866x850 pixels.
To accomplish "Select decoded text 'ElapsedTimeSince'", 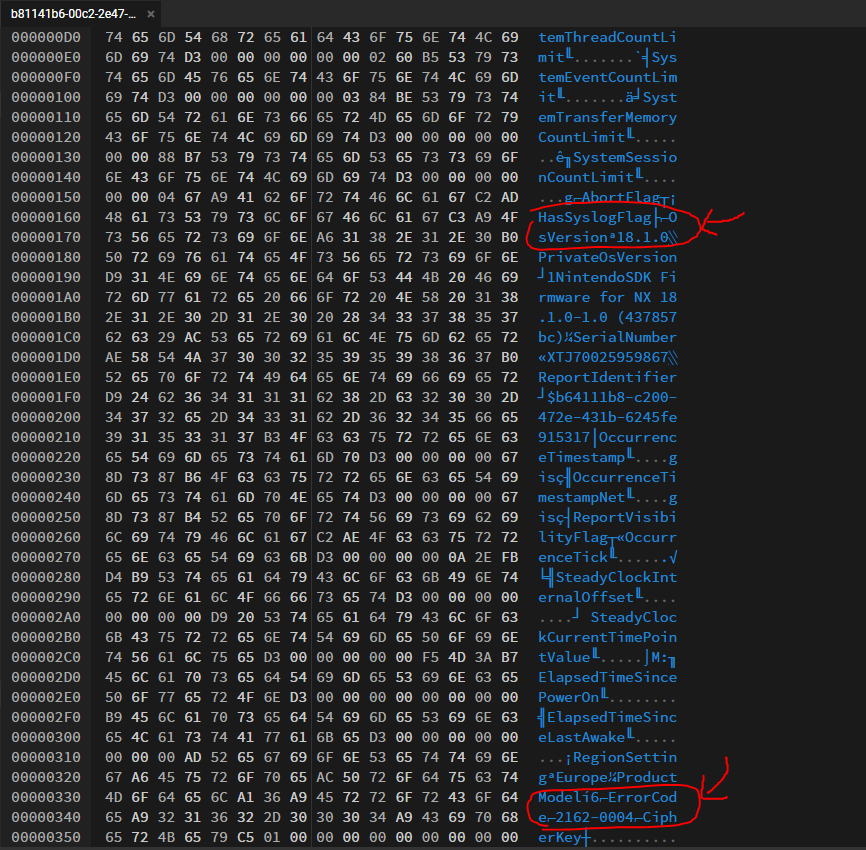I will point(608,677).
